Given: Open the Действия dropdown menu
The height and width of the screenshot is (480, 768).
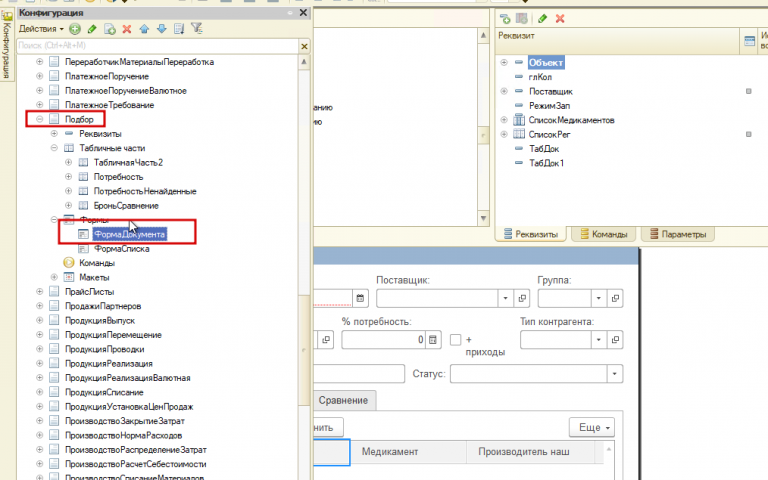Looking at the screenshot, I should (41, 29).
